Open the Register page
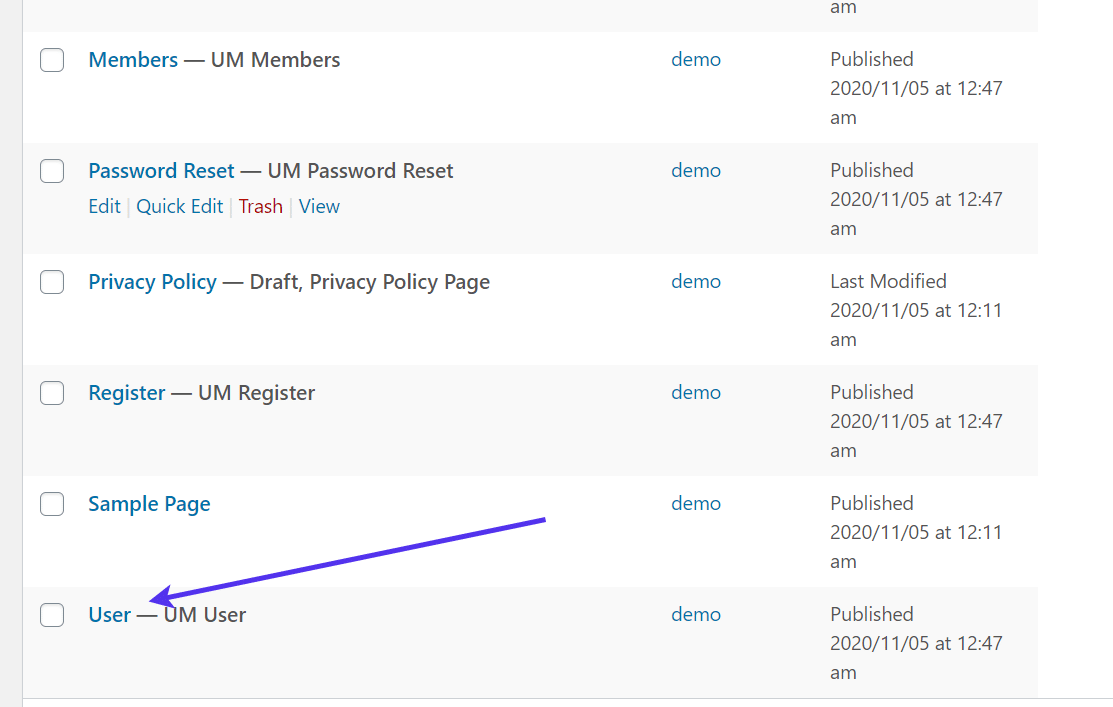Viewport: 1113px width, 707px height. [127, 393]
